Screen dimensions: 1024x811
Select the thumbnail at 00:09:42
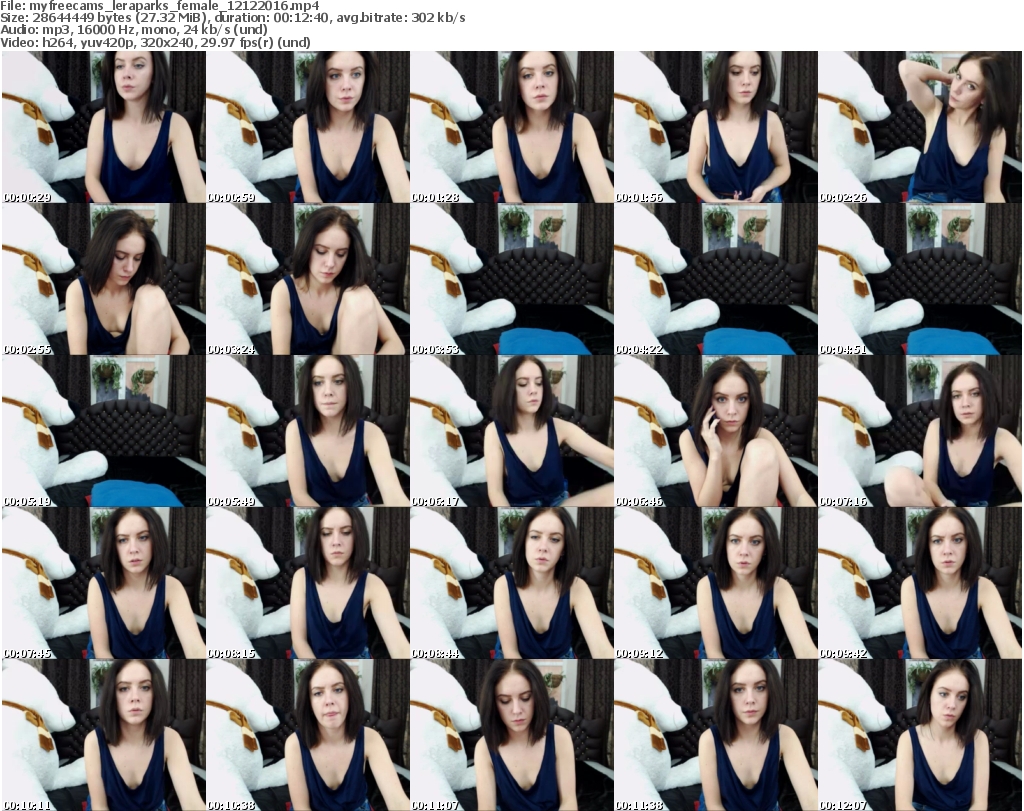click(920, 583)
